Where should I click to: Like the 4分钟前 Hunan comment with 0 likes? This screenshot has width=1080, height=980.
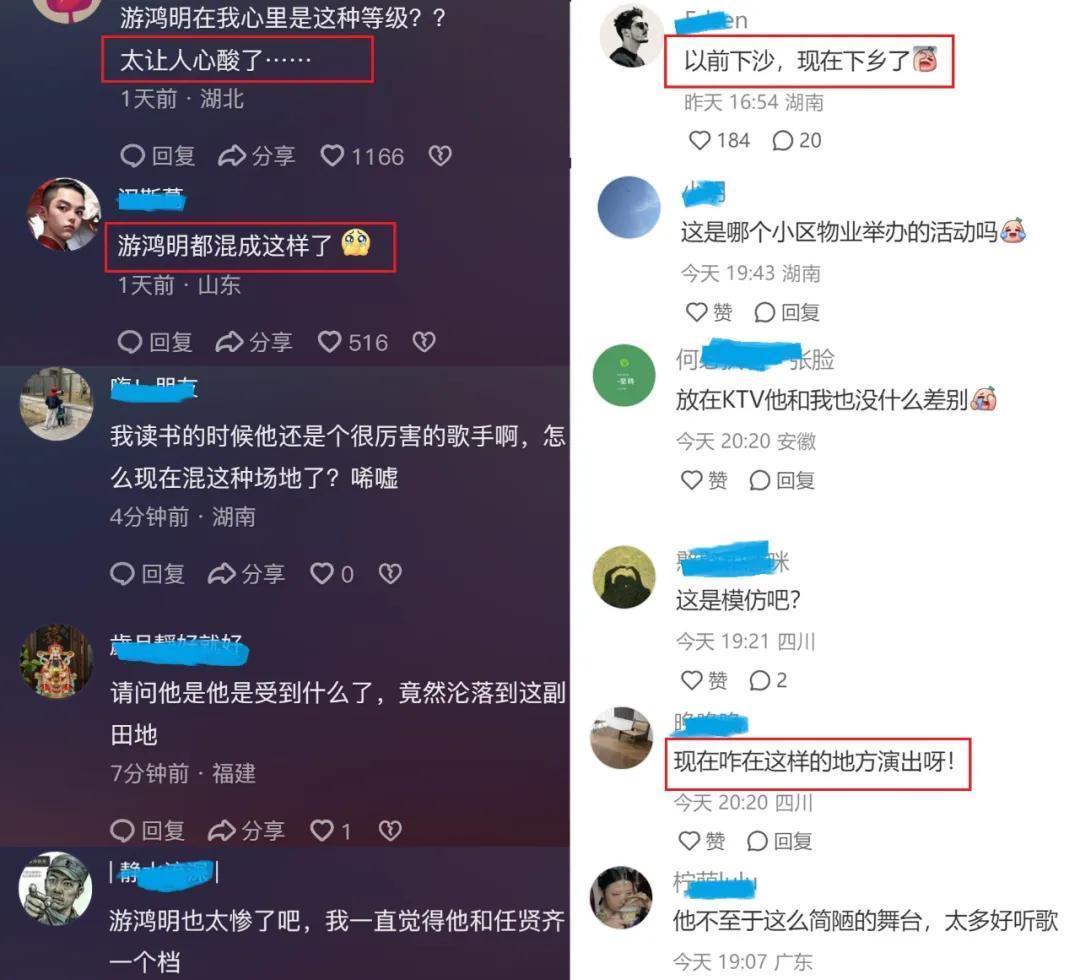pyautogui.click(x=332, y=574)
